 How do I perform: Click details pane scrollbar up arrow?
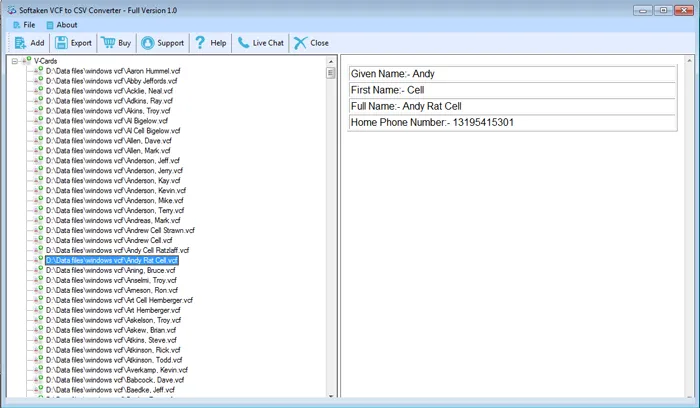tap(689, 60)
